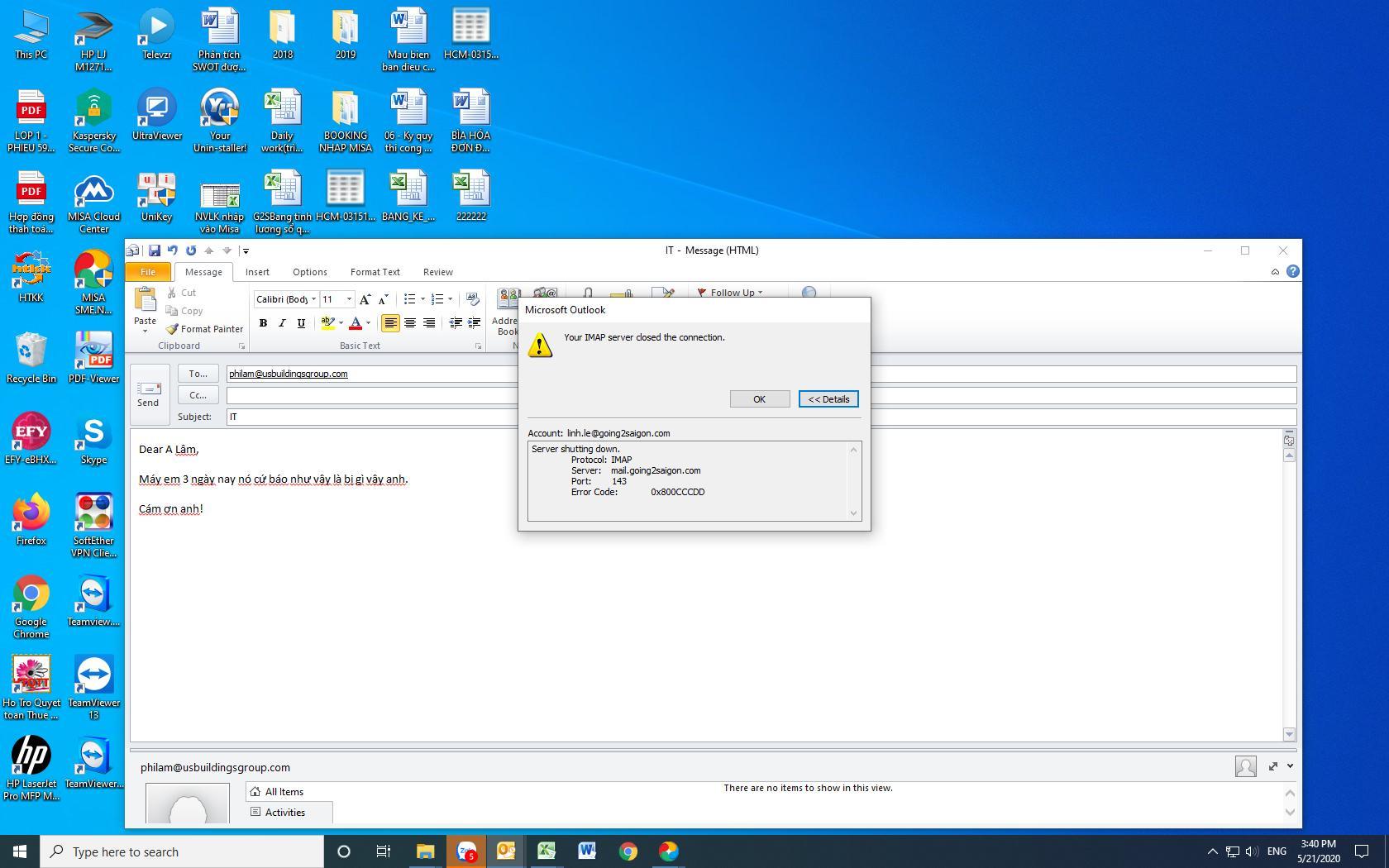The width and height of the screenshot is (1389, 868).
Task: Open the Follow Up dropdown
Action: coord(730,293)
